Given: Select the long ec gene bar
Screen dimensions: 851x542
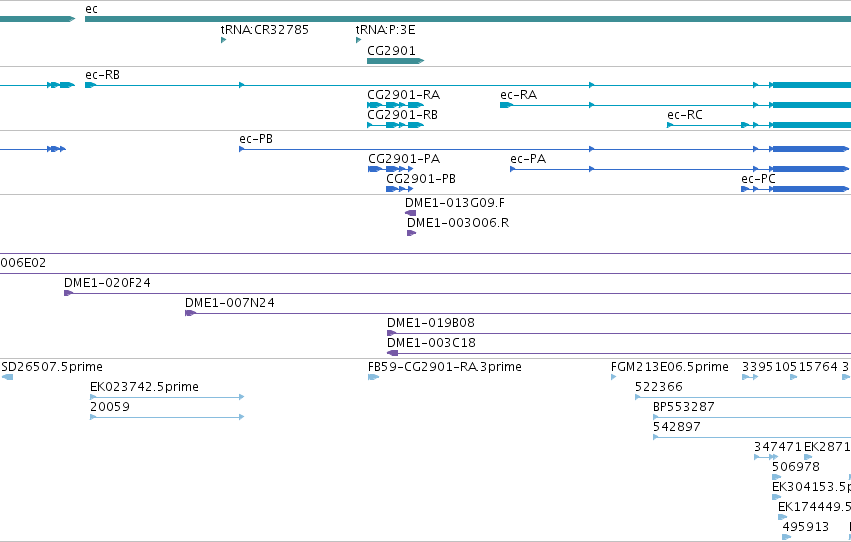Looking at the screenshot, I should coord(468,20).
